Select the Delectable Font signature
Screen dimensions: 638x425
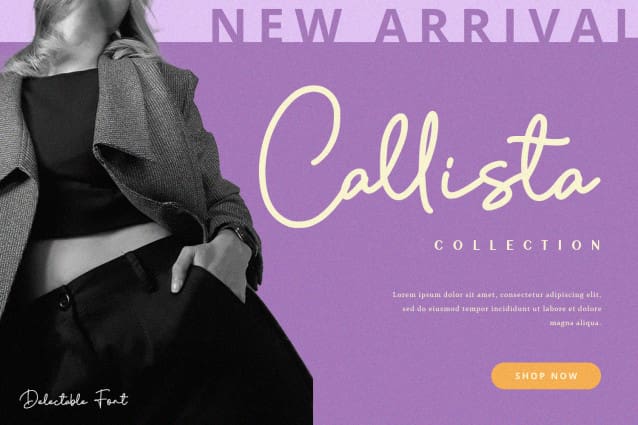(x=74, y=399)
